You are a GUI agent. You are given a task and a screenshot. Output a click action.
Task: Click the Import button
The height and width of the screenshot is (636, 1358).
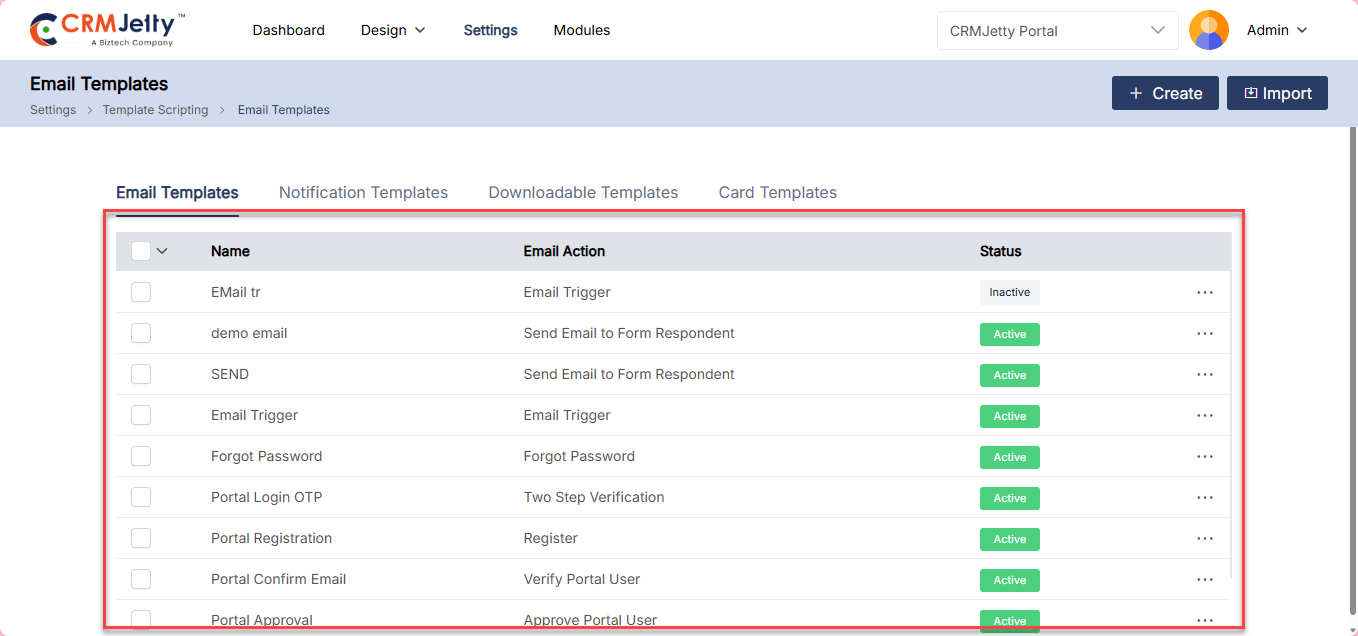coord(1277,93)
